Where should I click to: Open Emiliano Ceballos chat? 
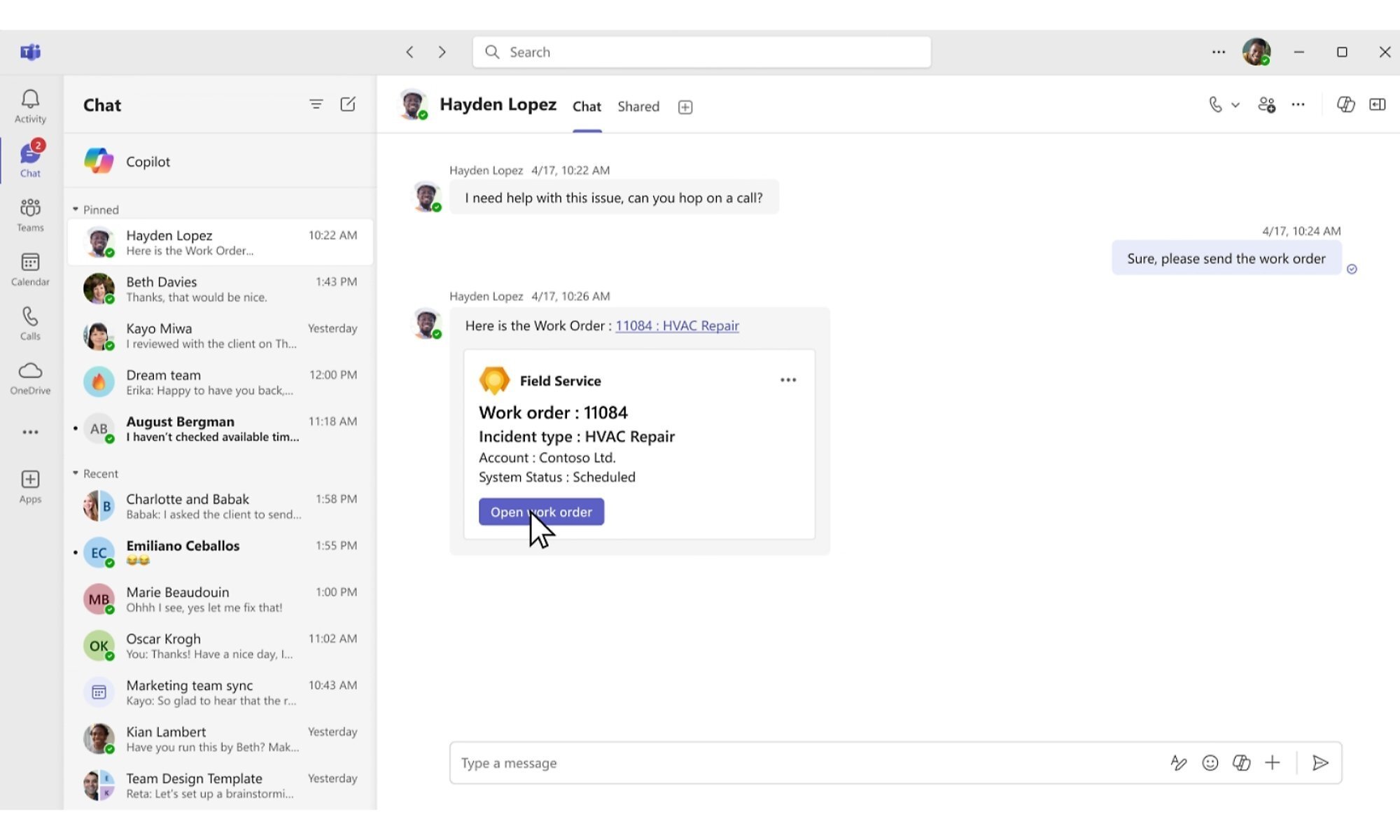click(220, 552)
